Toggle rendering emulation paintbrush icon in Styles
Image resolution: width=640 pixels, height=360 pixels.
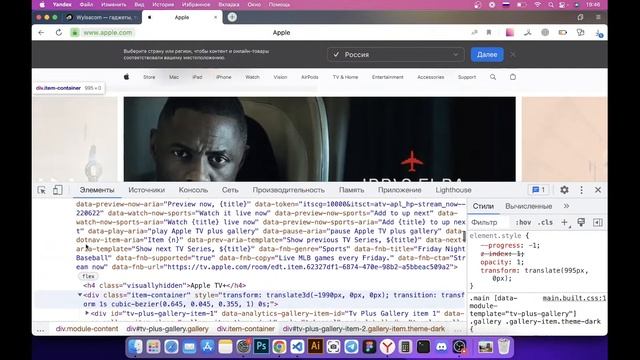click(581, 222)
